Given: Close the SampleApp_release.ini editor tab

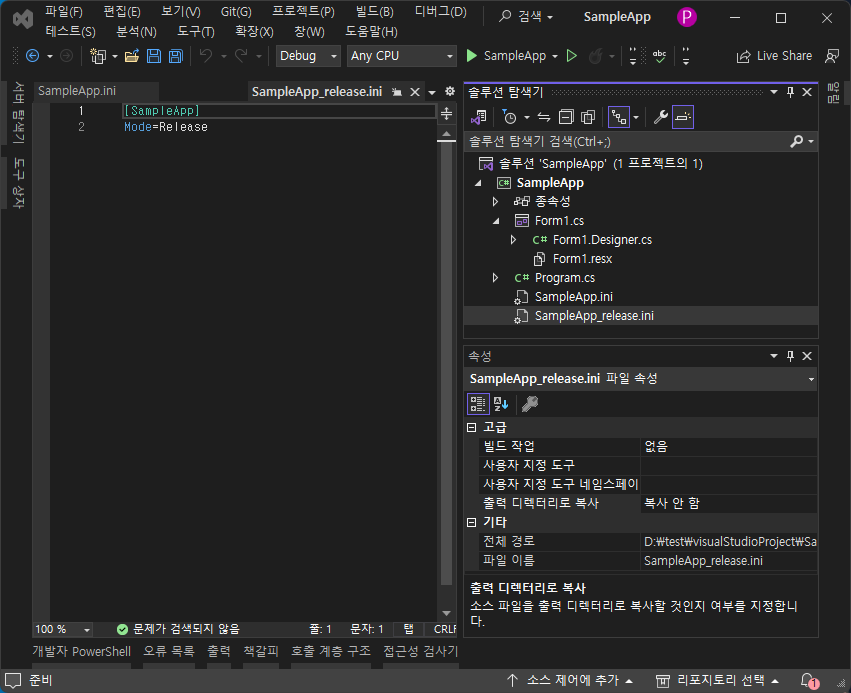Looking at the screenshot, I should pyautogui.click(x=415, y=92).
